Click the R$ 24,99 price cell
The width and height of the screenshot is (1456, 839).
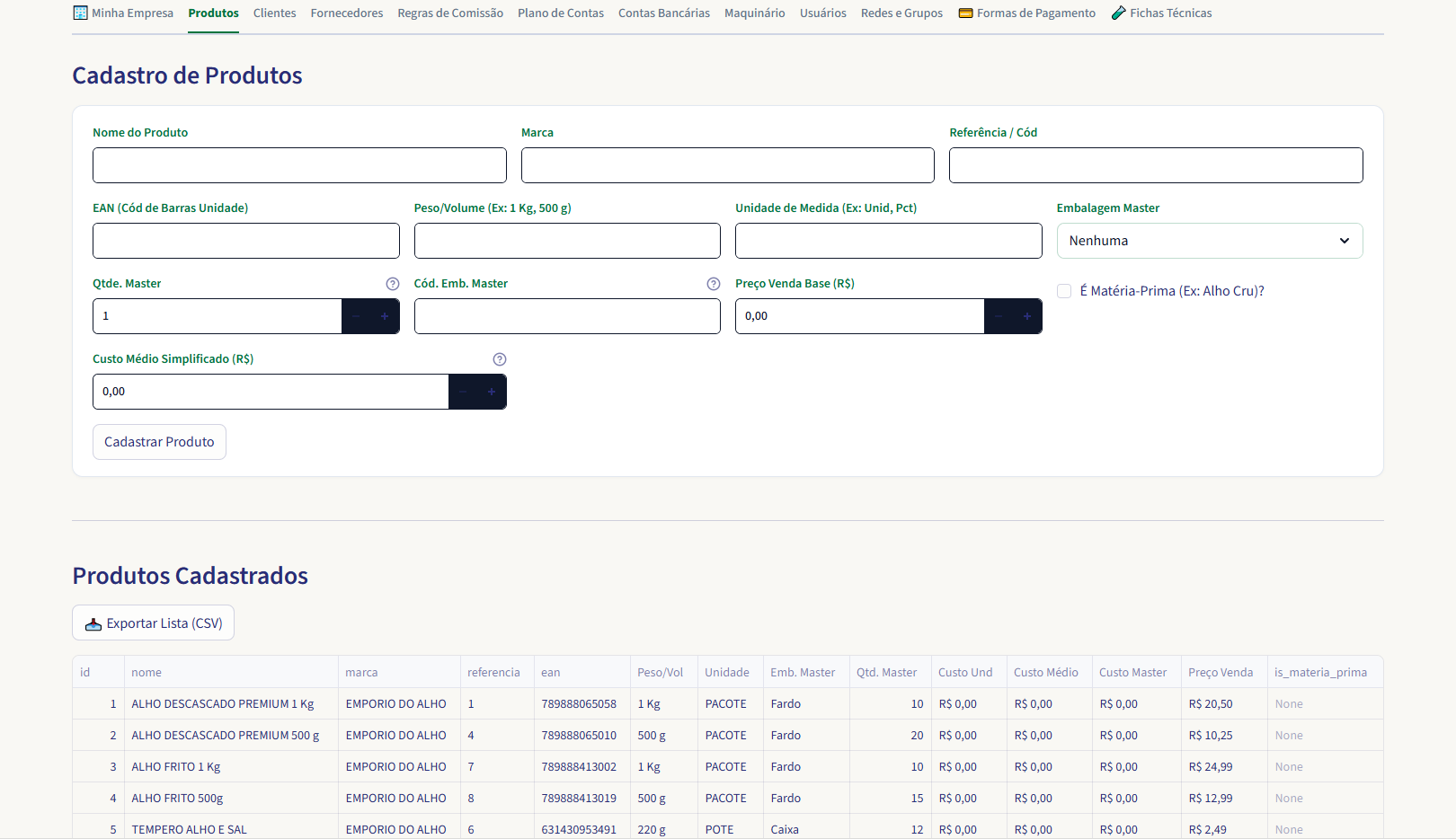point(1224,766)
